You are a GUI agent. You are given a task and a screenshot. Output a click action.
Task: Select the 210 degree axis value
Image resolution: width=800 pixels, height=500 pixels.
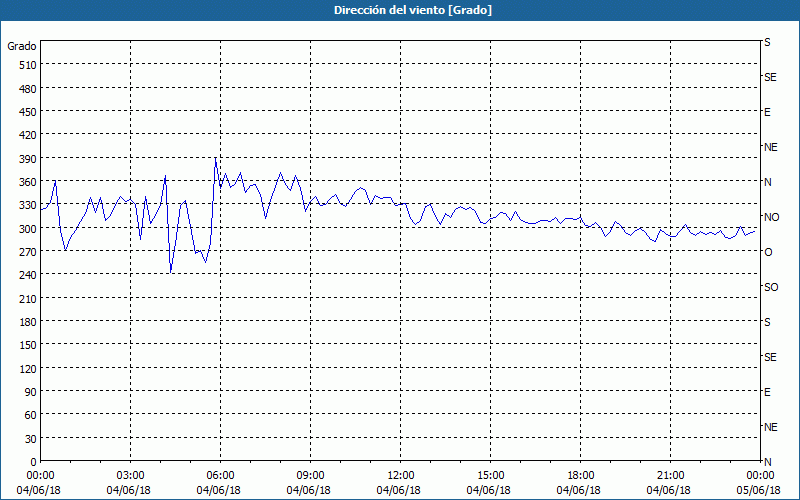[29, 299]
